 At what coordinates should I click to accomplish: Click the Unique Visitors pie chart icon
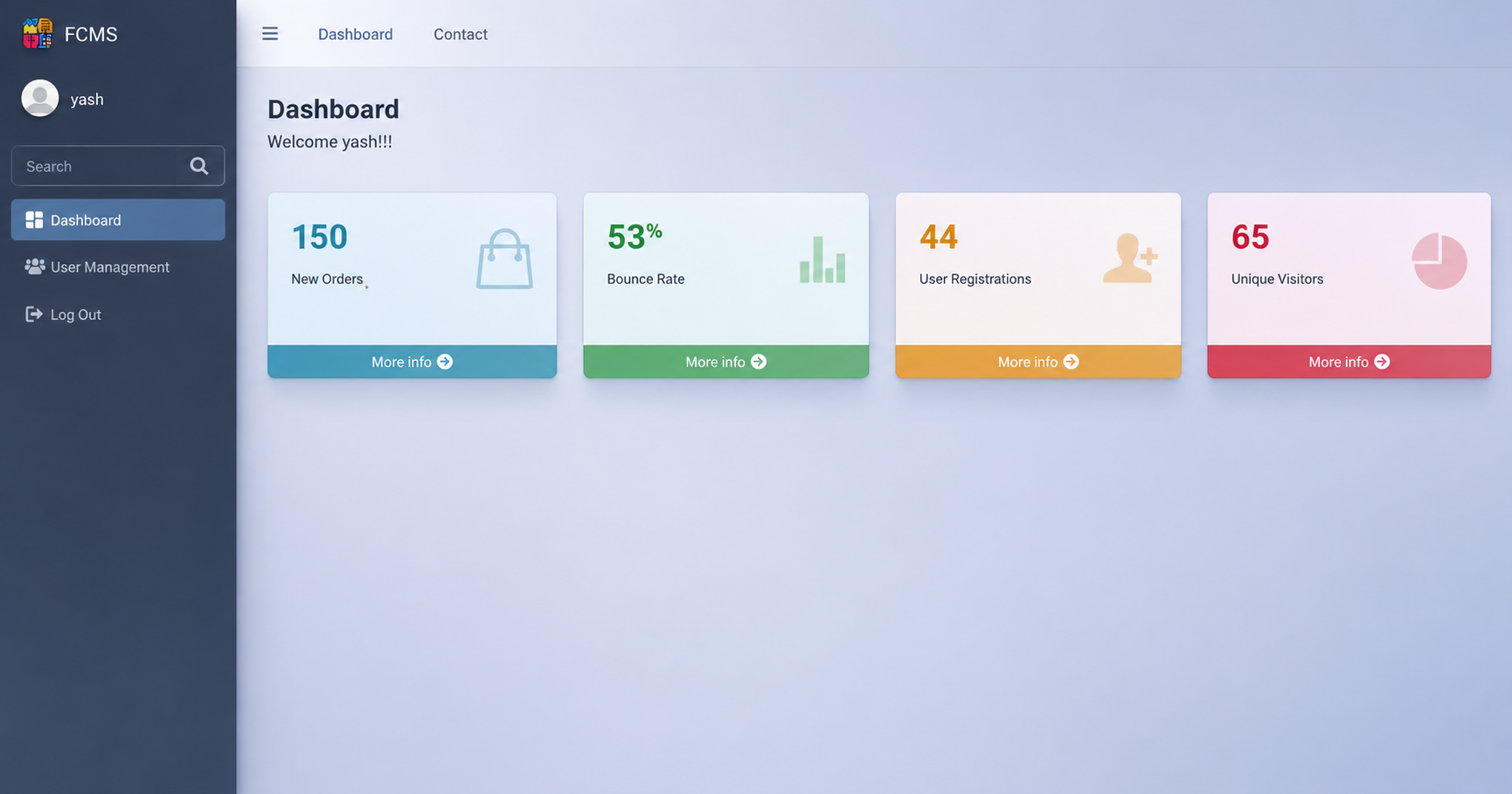pos(1439,261)
